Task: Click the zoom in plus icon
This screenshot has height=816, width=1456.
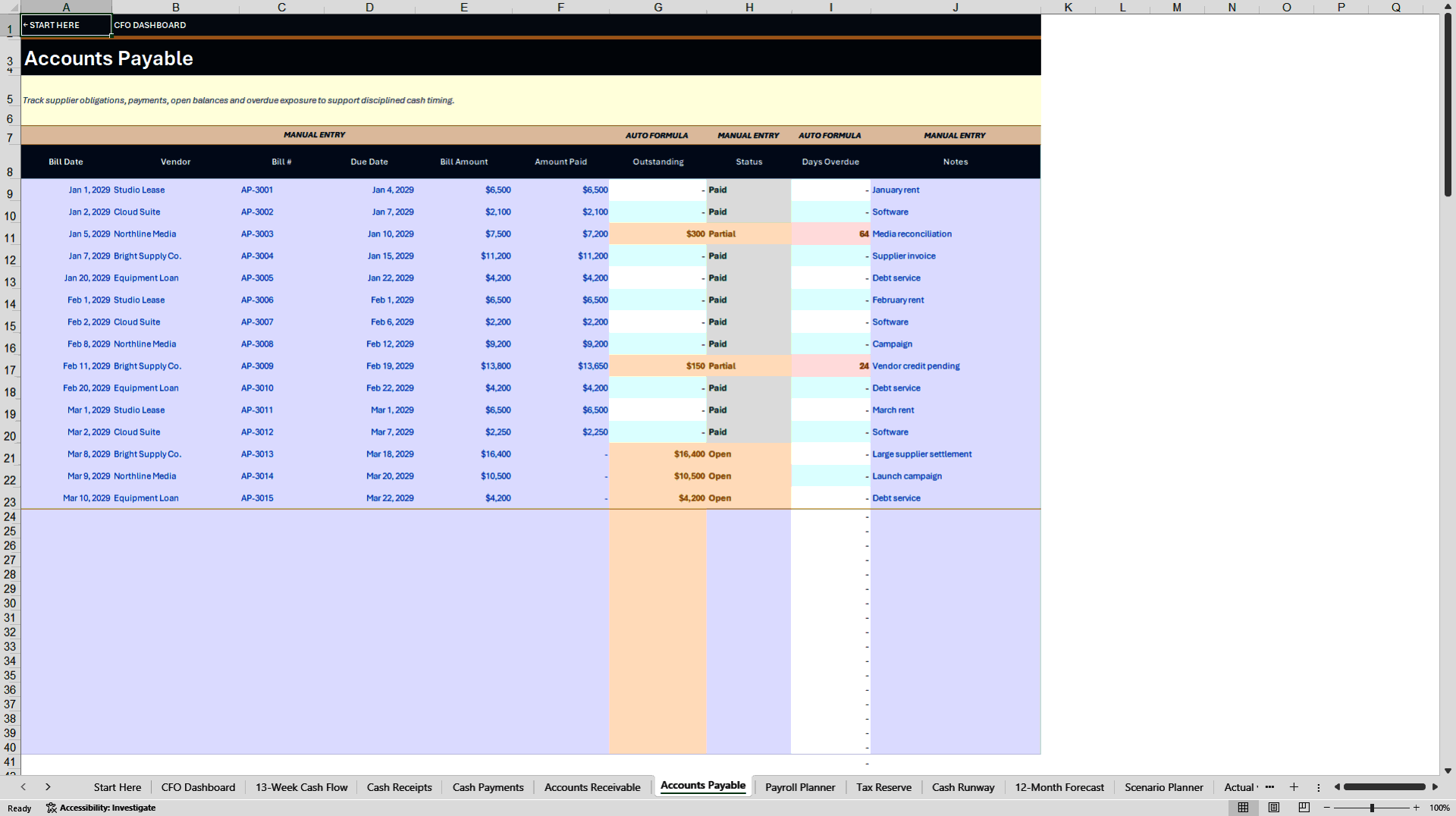Action: click(1417, 808)
